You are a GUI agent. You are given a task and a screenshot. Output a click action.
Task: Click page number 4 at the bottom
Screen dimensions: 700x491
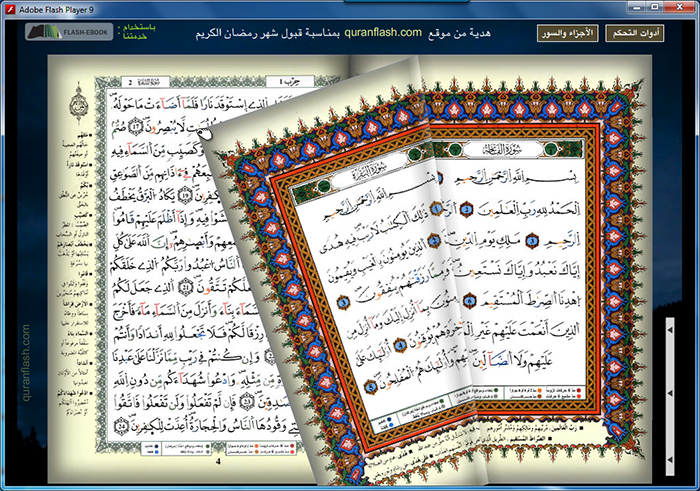(x=218, y=462)
